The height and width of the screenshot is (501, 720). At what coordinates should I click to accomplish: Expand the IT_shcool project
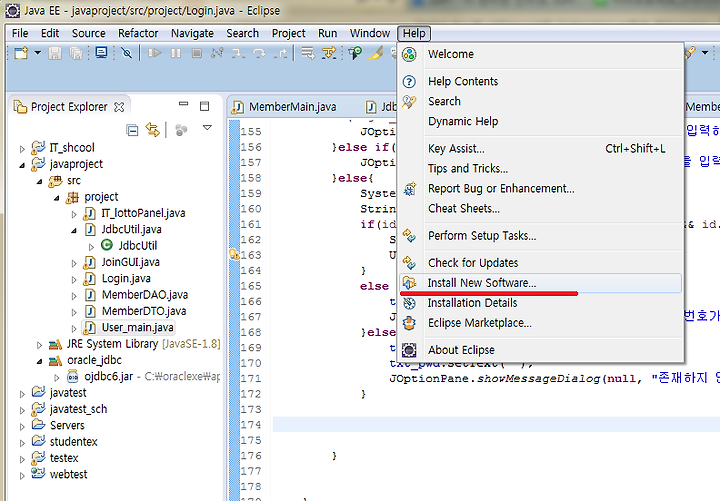pos(22,149)
